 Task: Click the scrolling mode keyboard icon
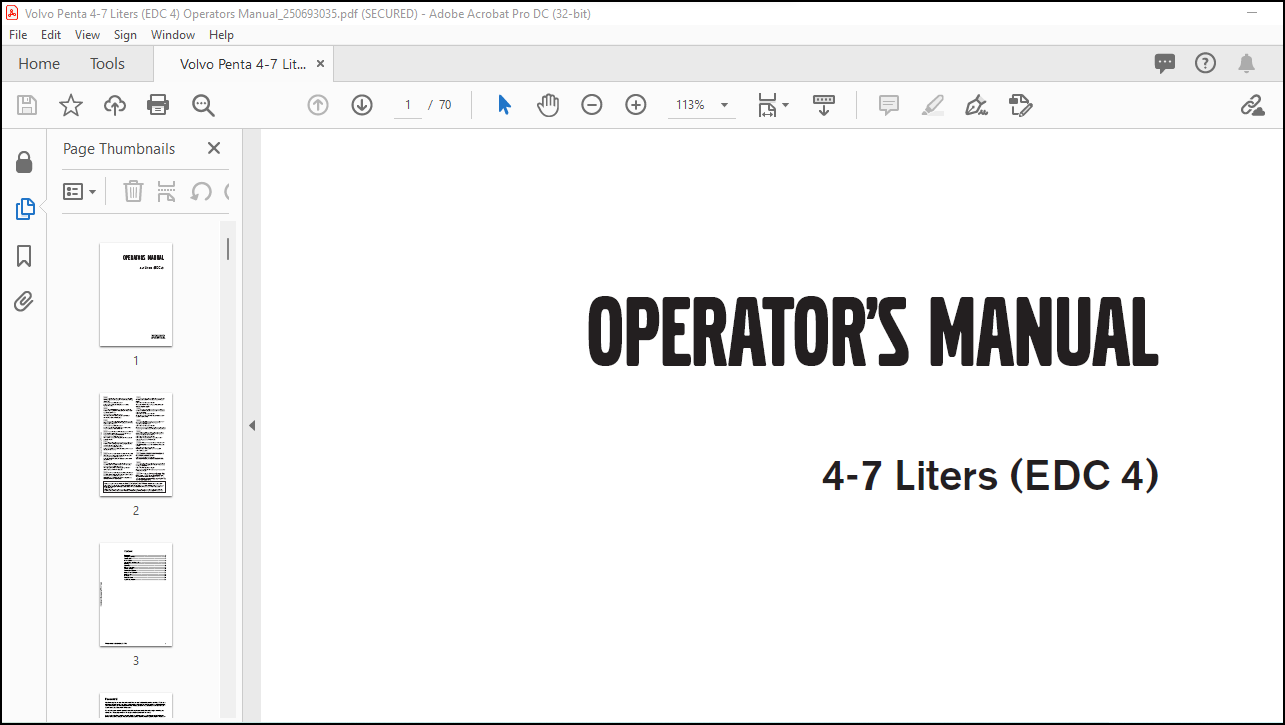coord(824,105)
